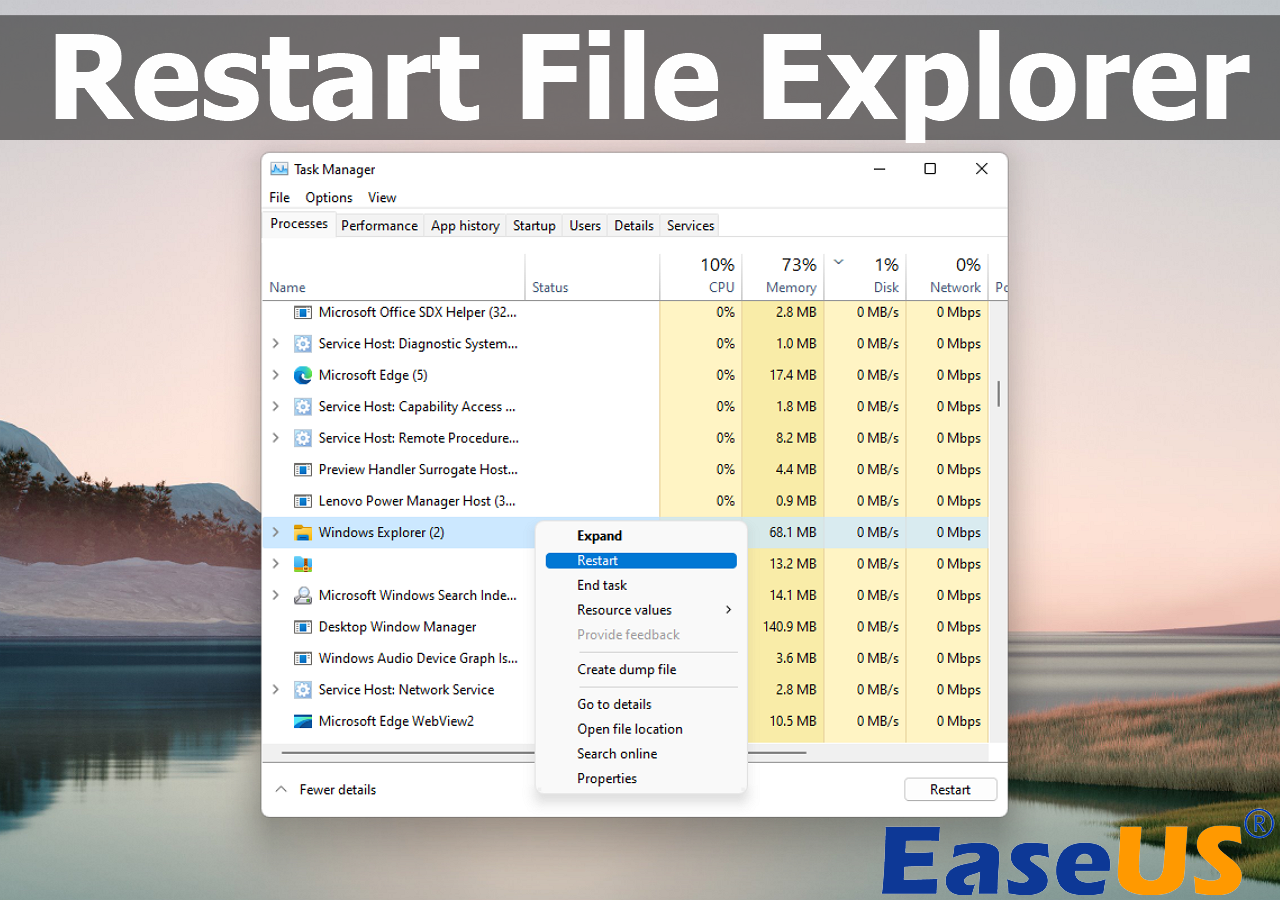Switch to the Services tab
Image resolution: width=1280 pixels, height=900 pixels.
click(x=691, y=226)
